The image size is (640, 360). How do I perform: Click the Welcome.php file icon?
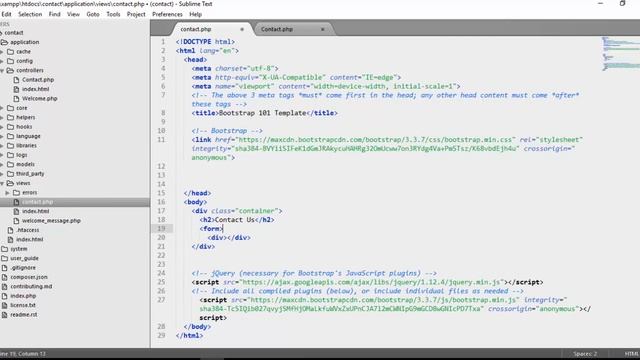pos(16,99)
